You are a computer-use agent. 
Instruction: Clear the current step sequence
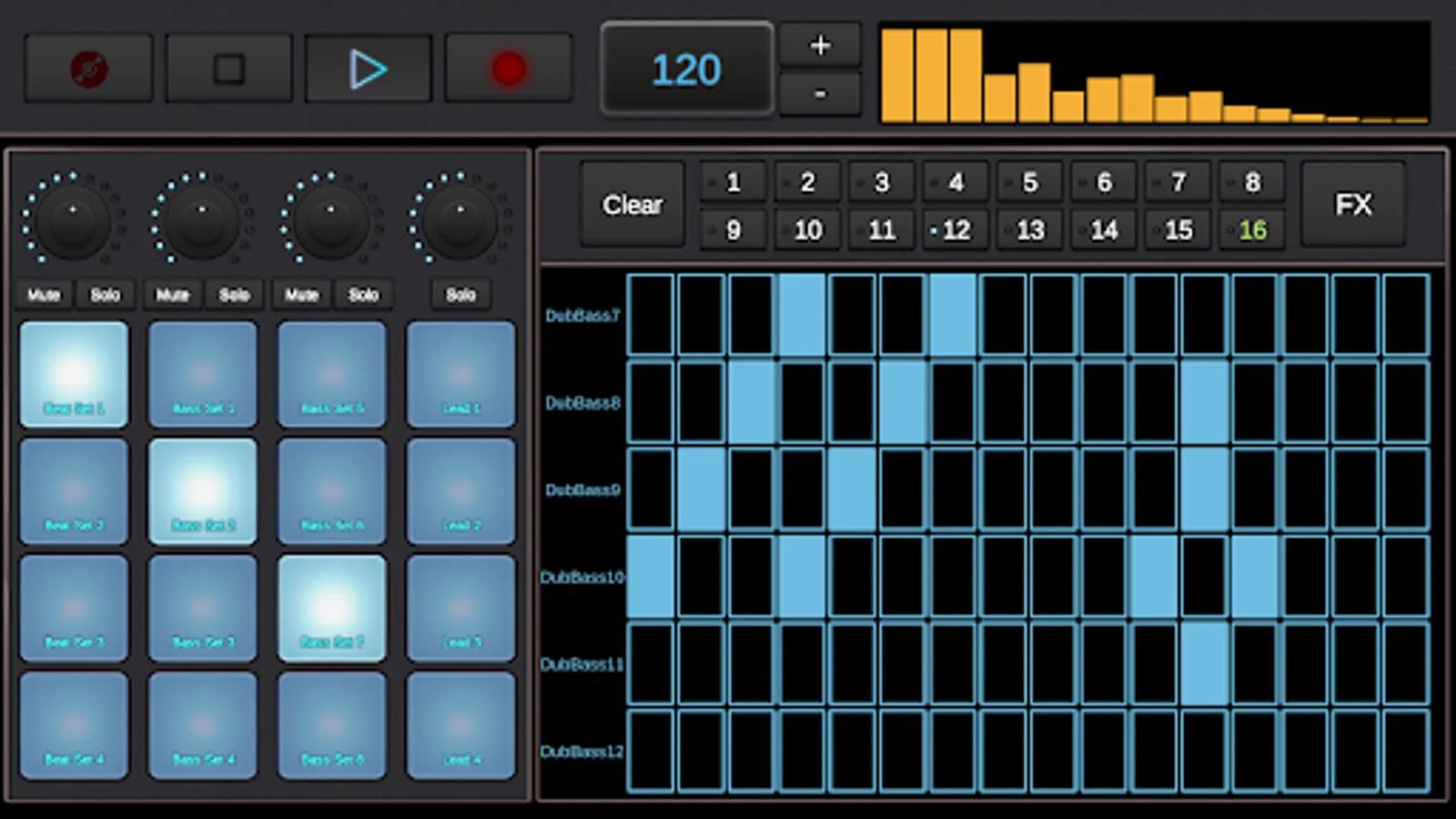point(632,204)
